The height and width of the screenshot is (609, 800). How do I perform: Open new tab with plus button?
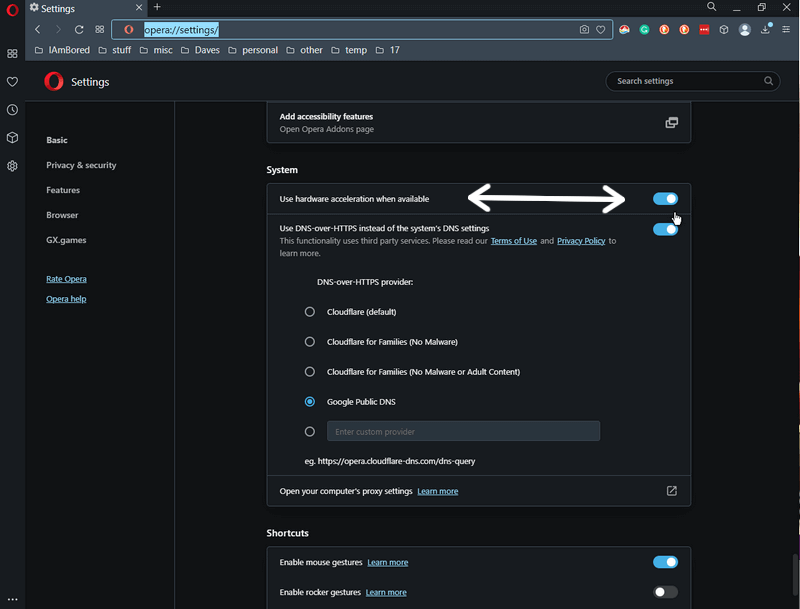[157, 7]
